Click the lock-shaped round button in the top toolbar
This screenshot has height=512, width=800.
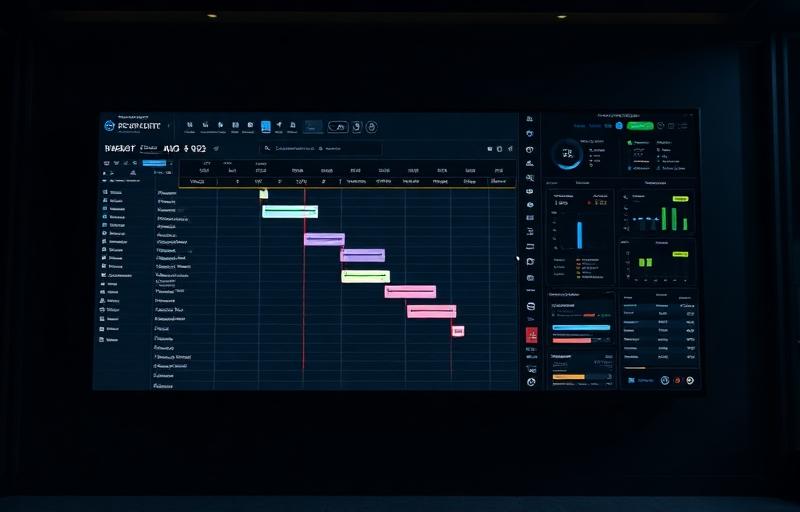[372, 126]
